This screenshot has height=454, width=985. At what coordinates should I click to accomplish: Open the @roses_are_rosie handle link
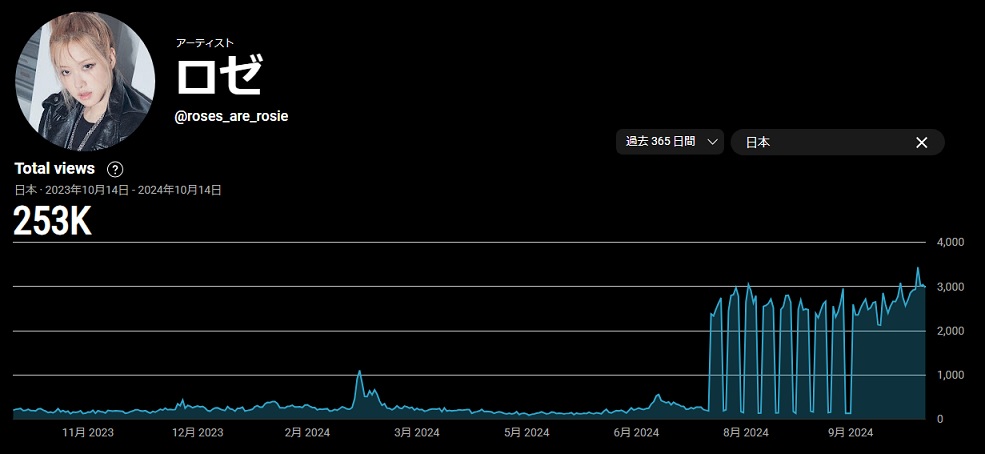point(231,117)
